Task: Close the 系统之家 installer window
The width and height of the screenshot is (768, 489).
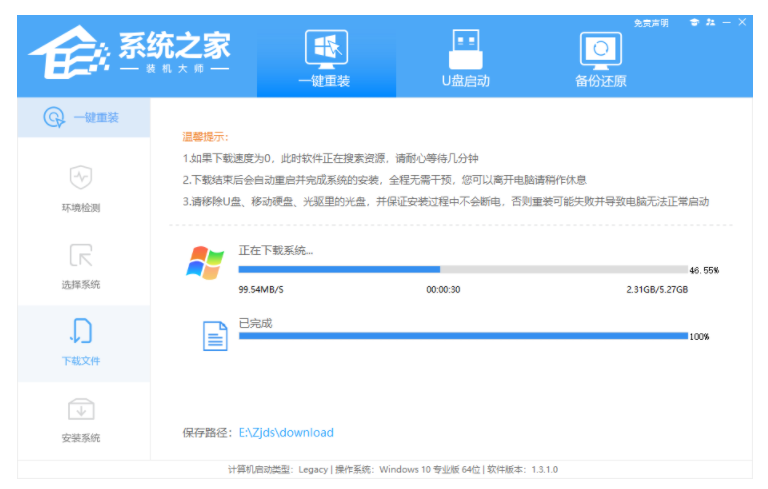Action: pos(742,22)
